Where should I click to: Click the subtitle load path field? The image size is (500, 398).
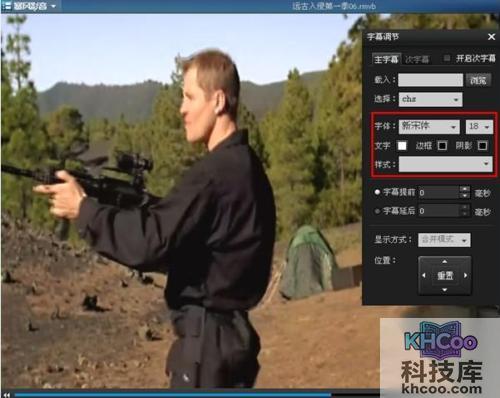click(430, 80)
